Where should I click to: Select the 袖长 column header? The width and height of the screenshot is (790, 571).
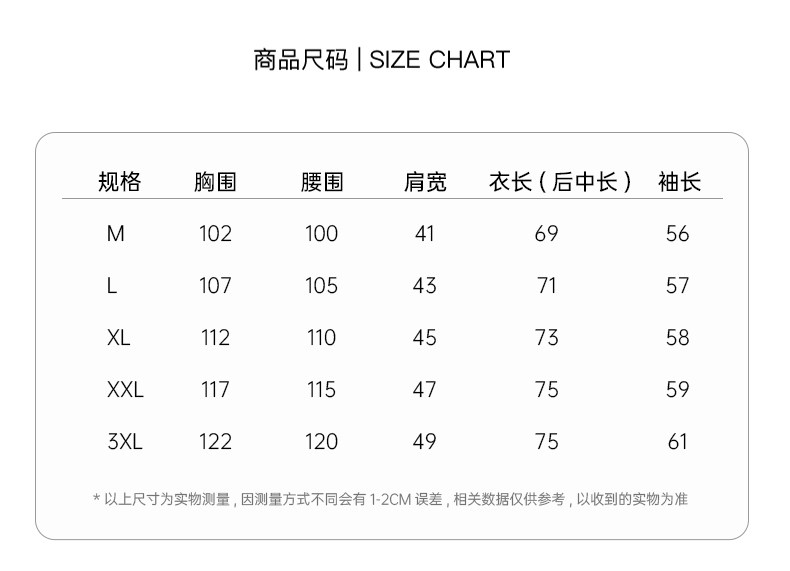[679, 182]
